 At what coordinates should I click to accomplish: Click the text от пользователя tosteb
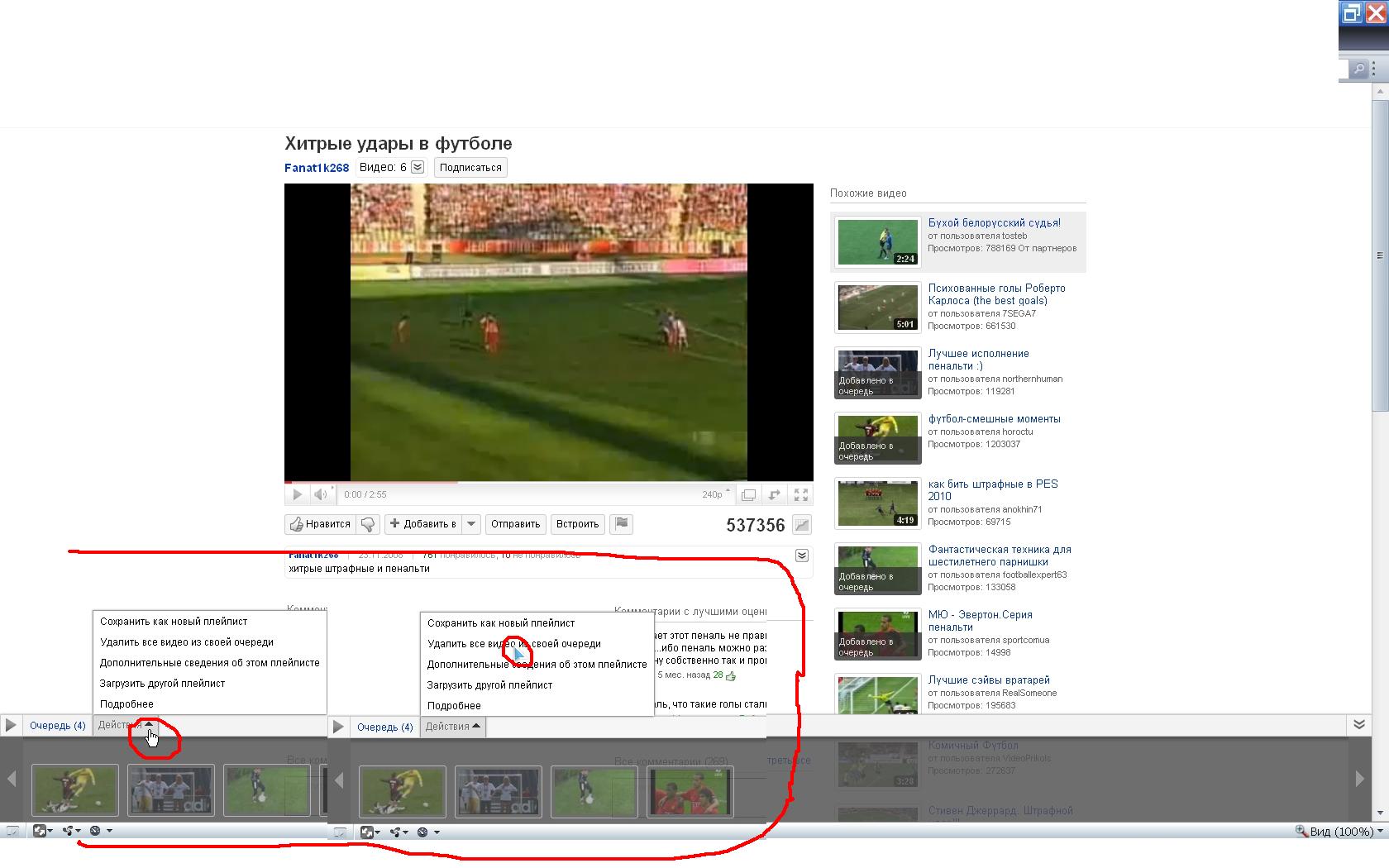tap(977, 236)
